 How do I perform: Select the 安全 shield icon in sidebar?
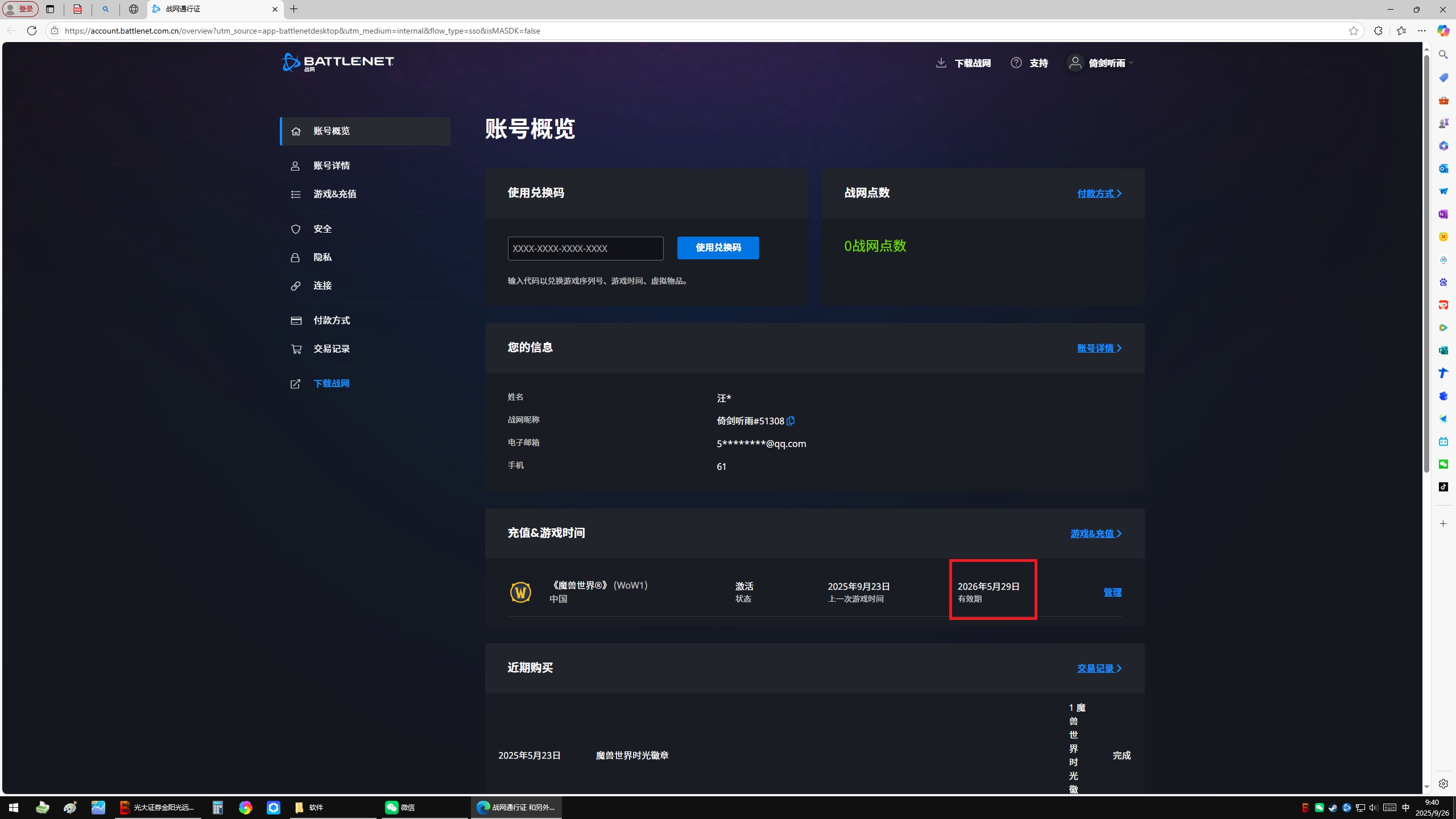point(296,229)
